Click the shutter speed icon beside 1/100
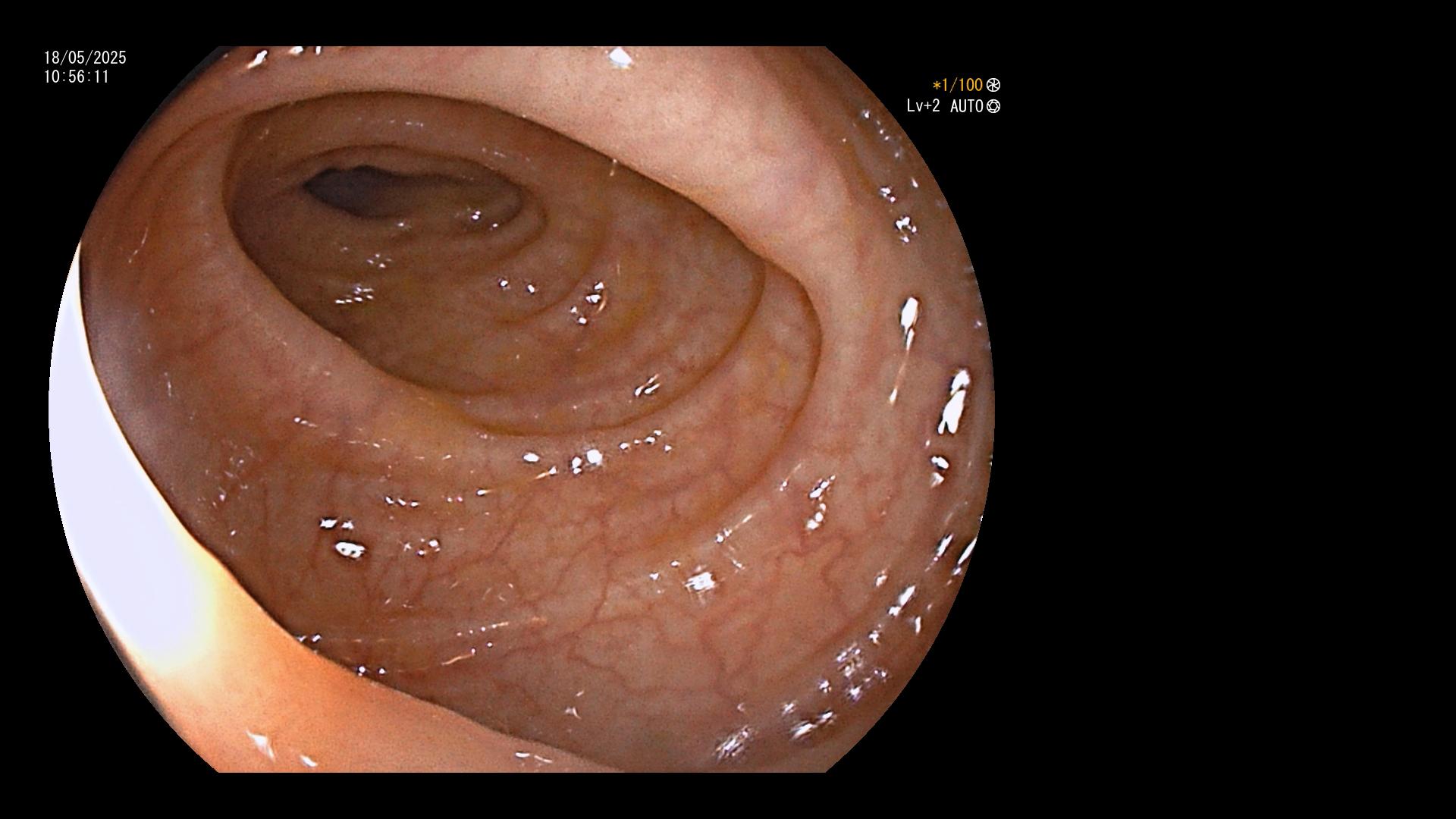 pyautogui.click(x=993, y=86)
